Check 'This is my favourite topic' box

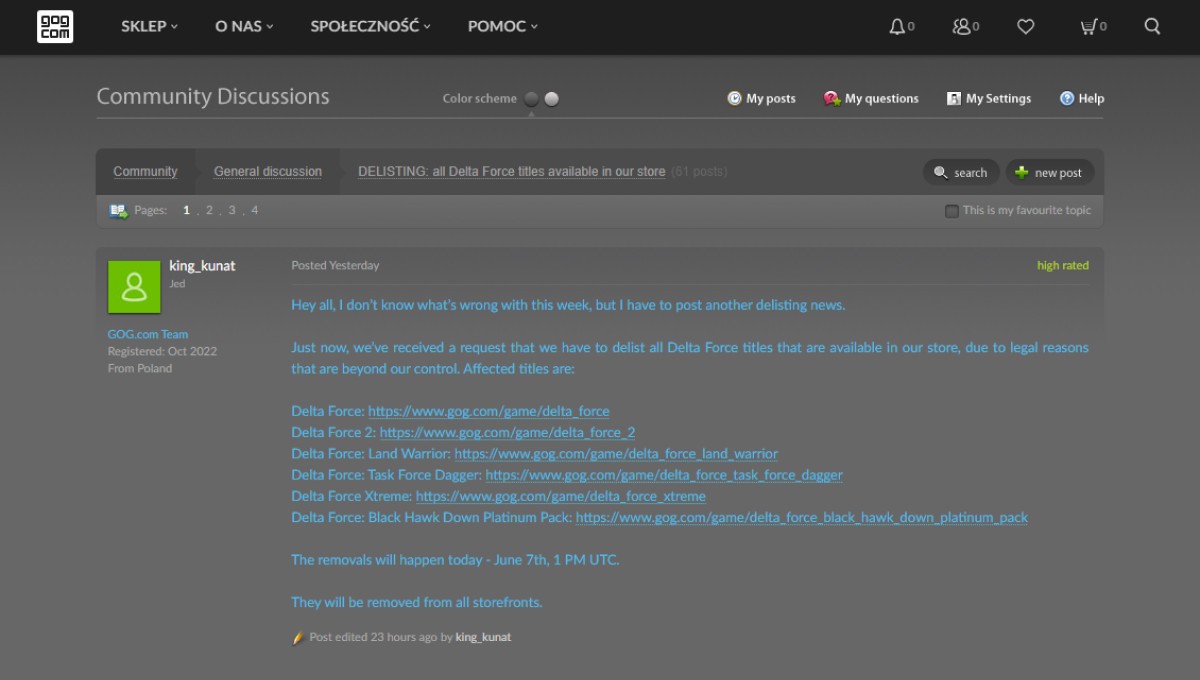click(x=951, y=211)
